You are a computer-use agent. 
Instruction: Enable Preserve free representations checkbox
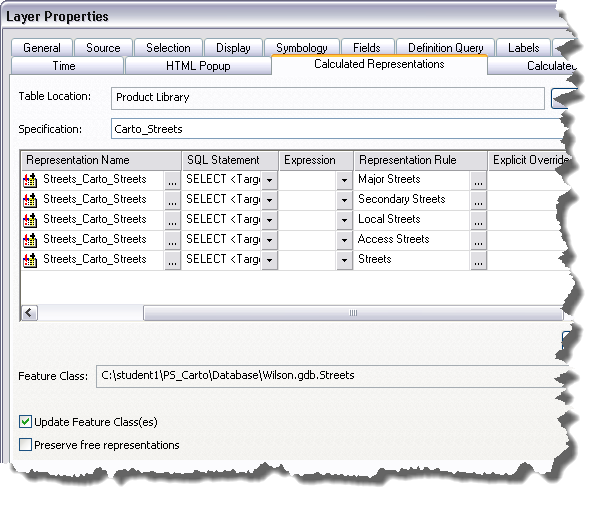[x=25, y=444]
